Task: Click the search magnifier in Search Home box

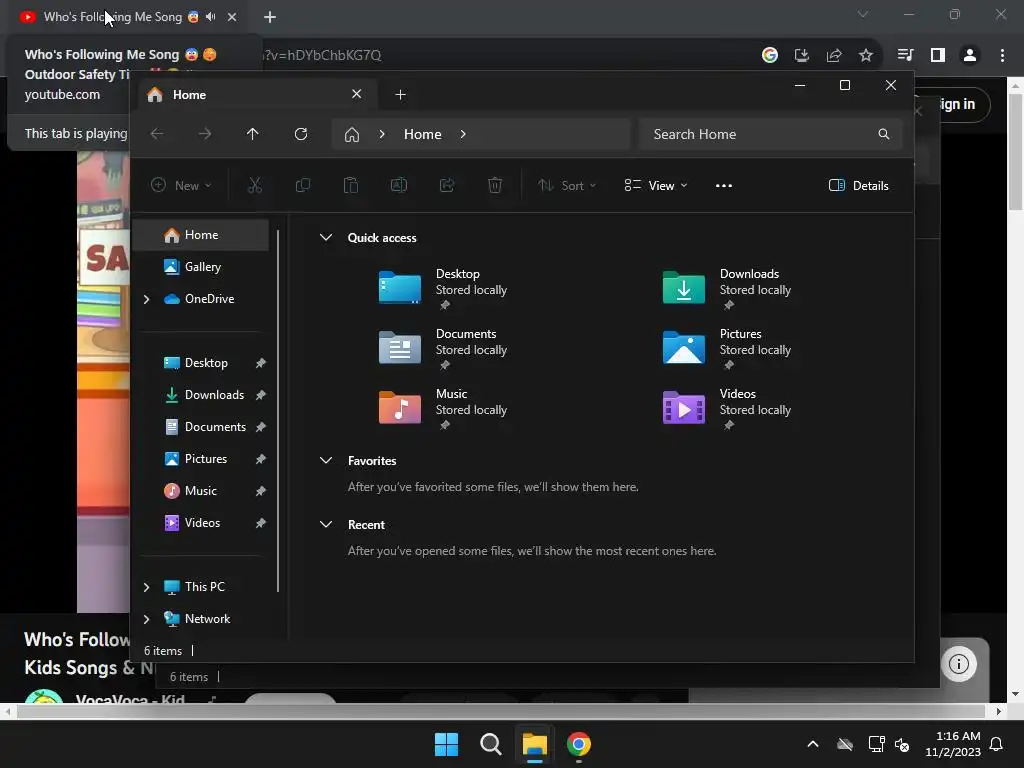Action: pos(884,134)
